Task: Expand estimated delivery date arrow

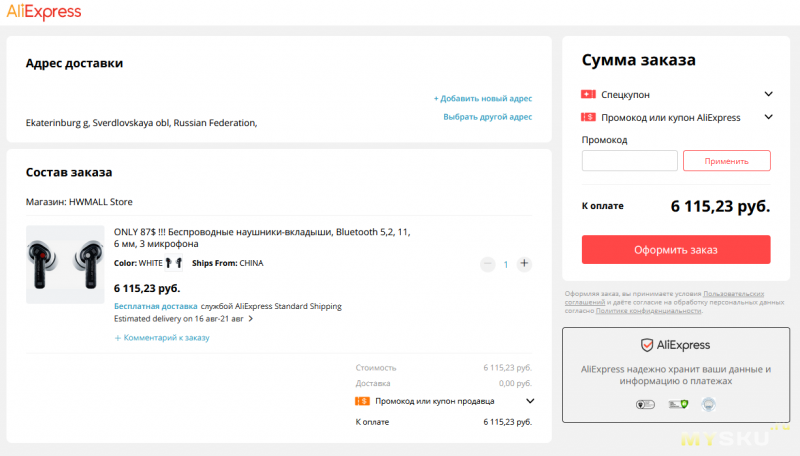Action: click(x=251, y=319)
